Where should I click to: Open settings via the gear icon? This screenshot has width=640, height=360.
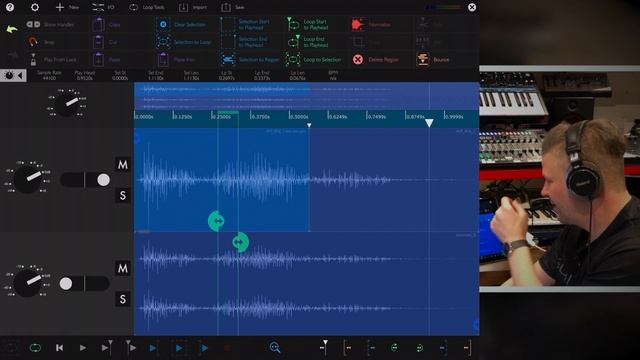click(x=35, y=7)
